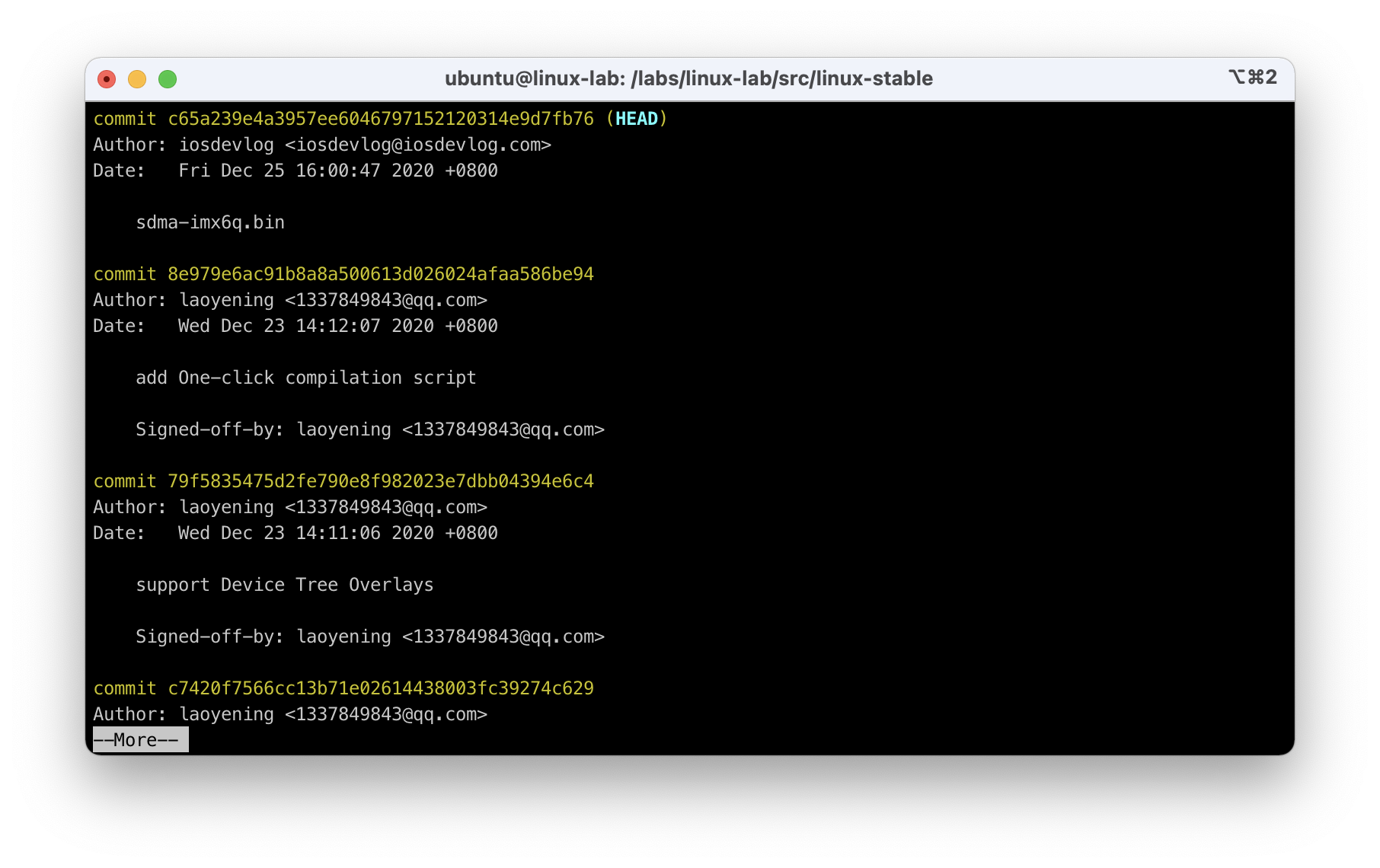The height and width of the screenshot is (868, 1380).
Task: Click the green zoom window button
Action: click(168, 79)
